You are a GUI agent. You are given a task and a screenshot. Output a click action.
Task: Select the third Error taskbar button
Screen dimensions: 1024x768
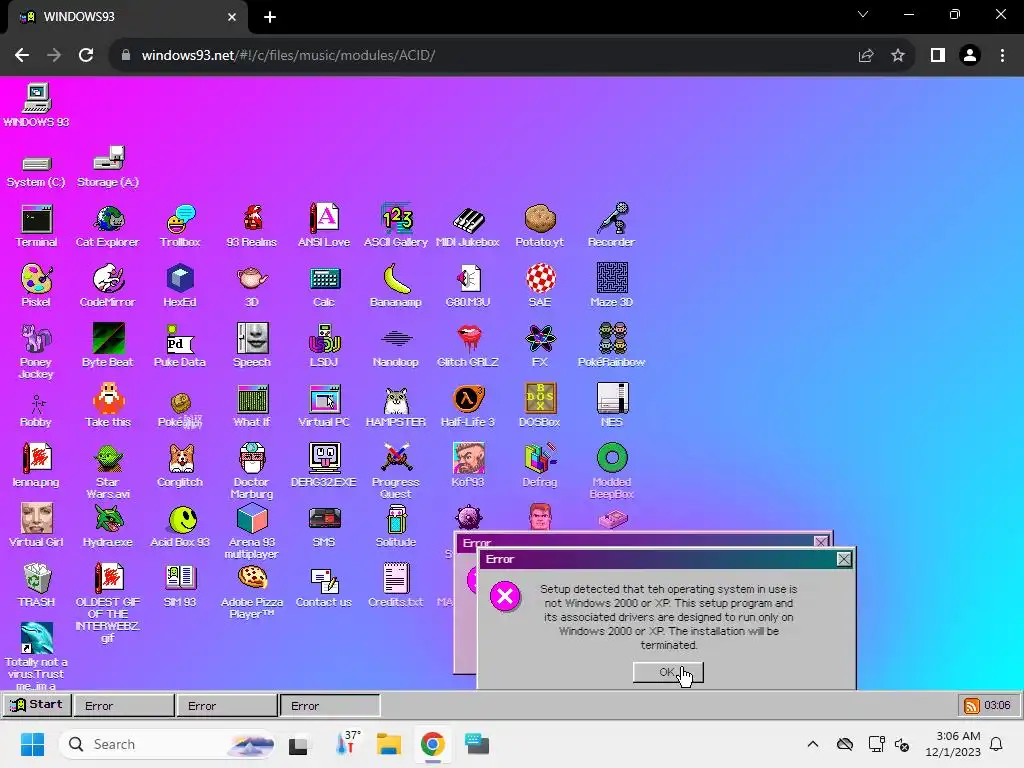click(x=330, y=705)
